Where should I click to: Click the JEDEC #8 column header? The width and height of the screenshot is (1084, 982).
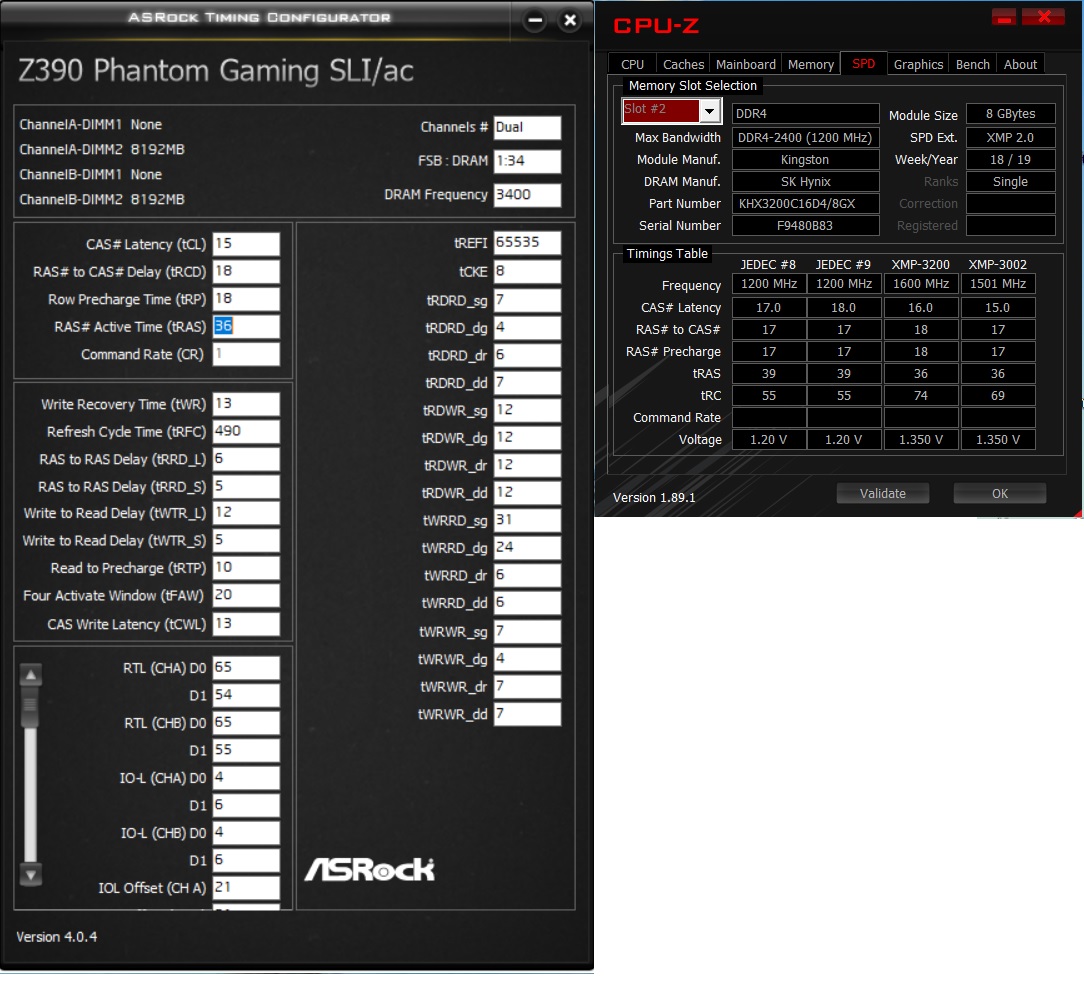click(x=768, y=265)
